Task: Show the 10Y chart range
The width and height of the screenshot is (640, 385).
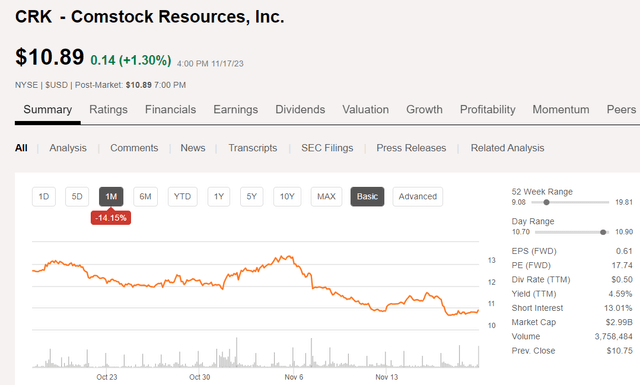Action: (x=287, y=196)
